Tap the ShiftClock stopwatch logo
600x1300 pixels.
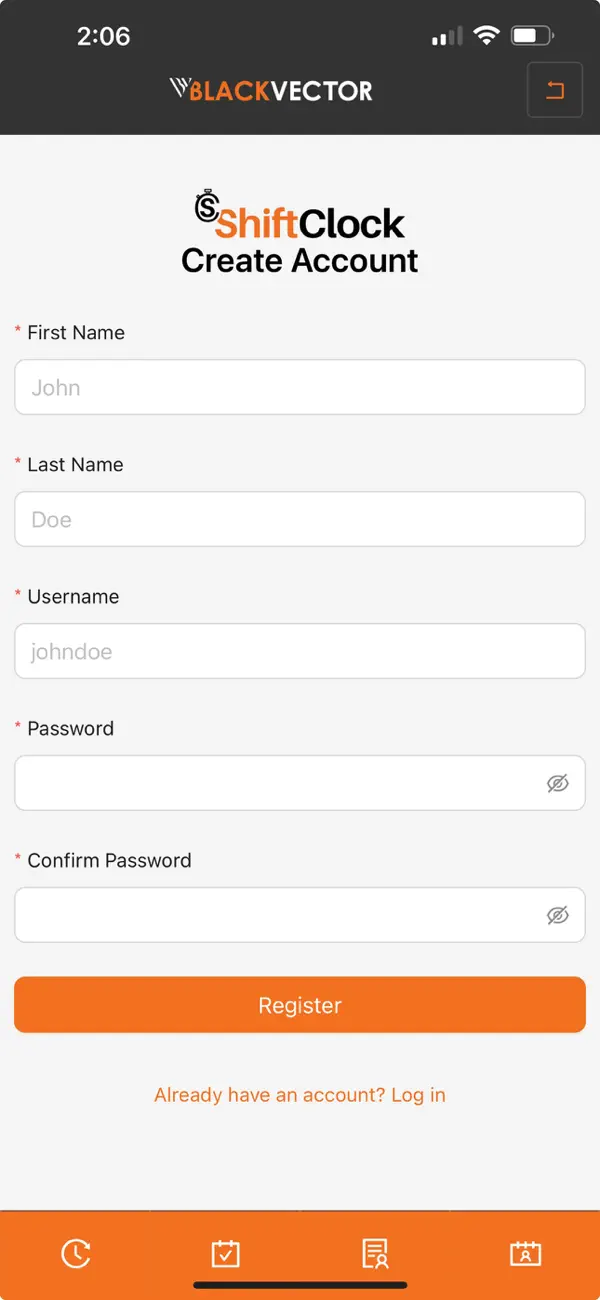pos(207,206)
